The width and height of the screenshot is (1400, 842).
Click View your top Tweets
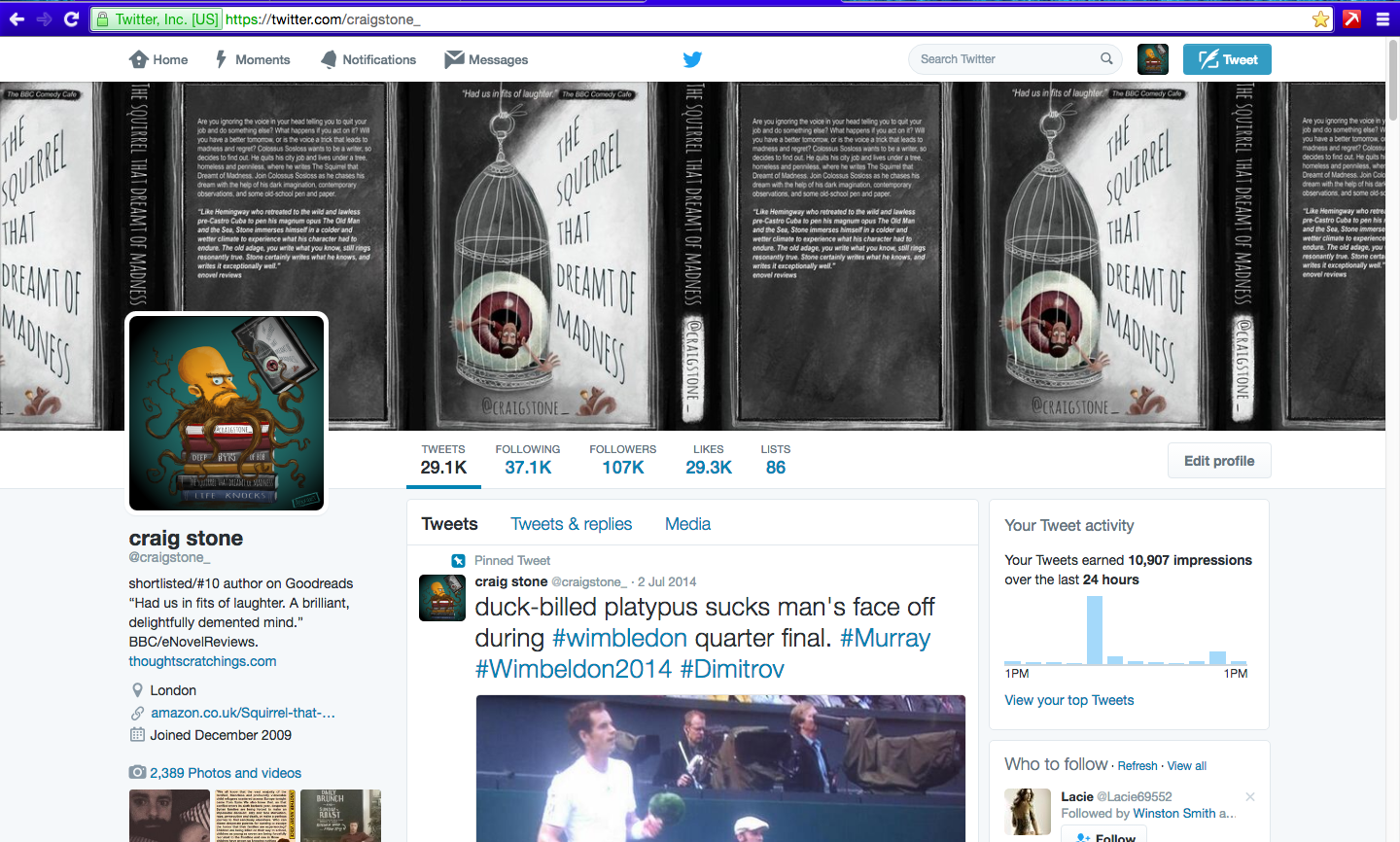coord(1069,700)
